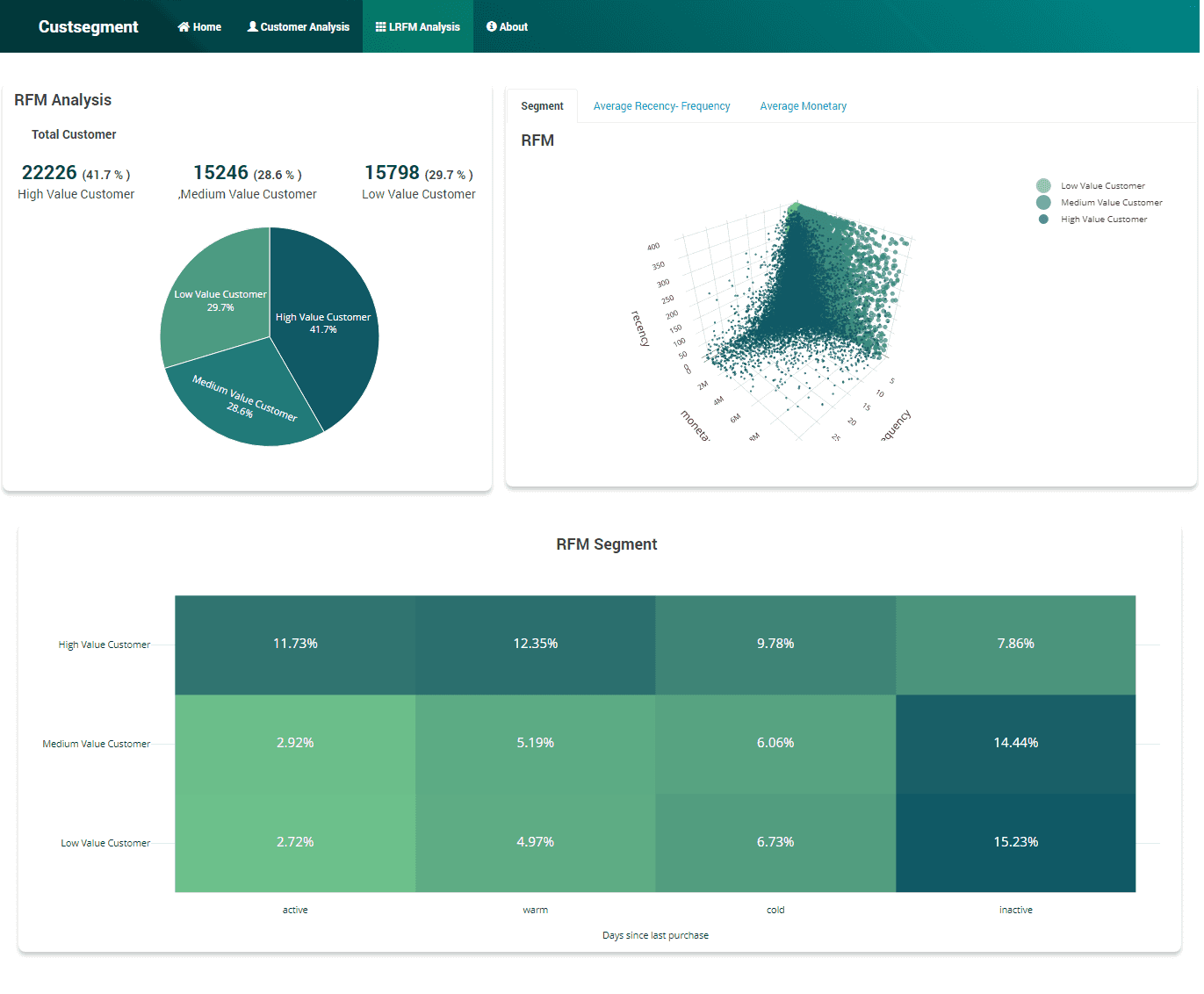This screenshot has width=1204, height=994.
Task: Open the Average Monetary tab
Action: tap(803, 105)
